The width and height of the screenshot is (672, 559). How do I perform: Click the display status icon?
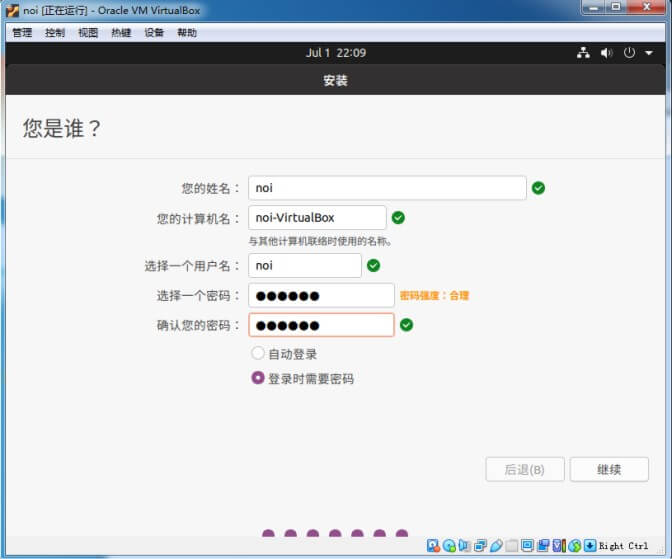click(x=527, y=545)
